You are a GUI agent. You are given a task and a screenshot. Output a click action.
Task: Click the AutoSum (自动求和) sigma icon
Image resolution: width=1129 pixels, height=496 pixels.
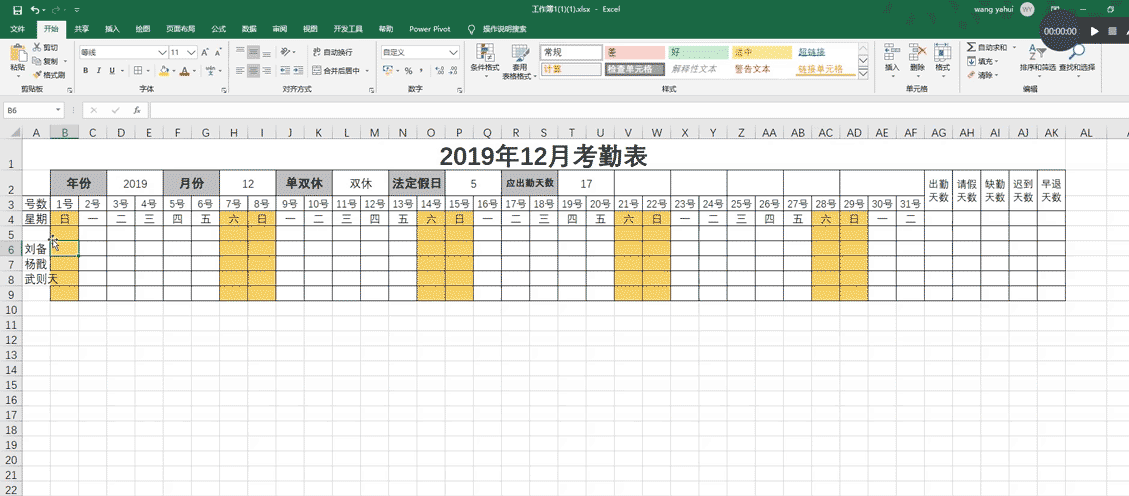point(971,48)
